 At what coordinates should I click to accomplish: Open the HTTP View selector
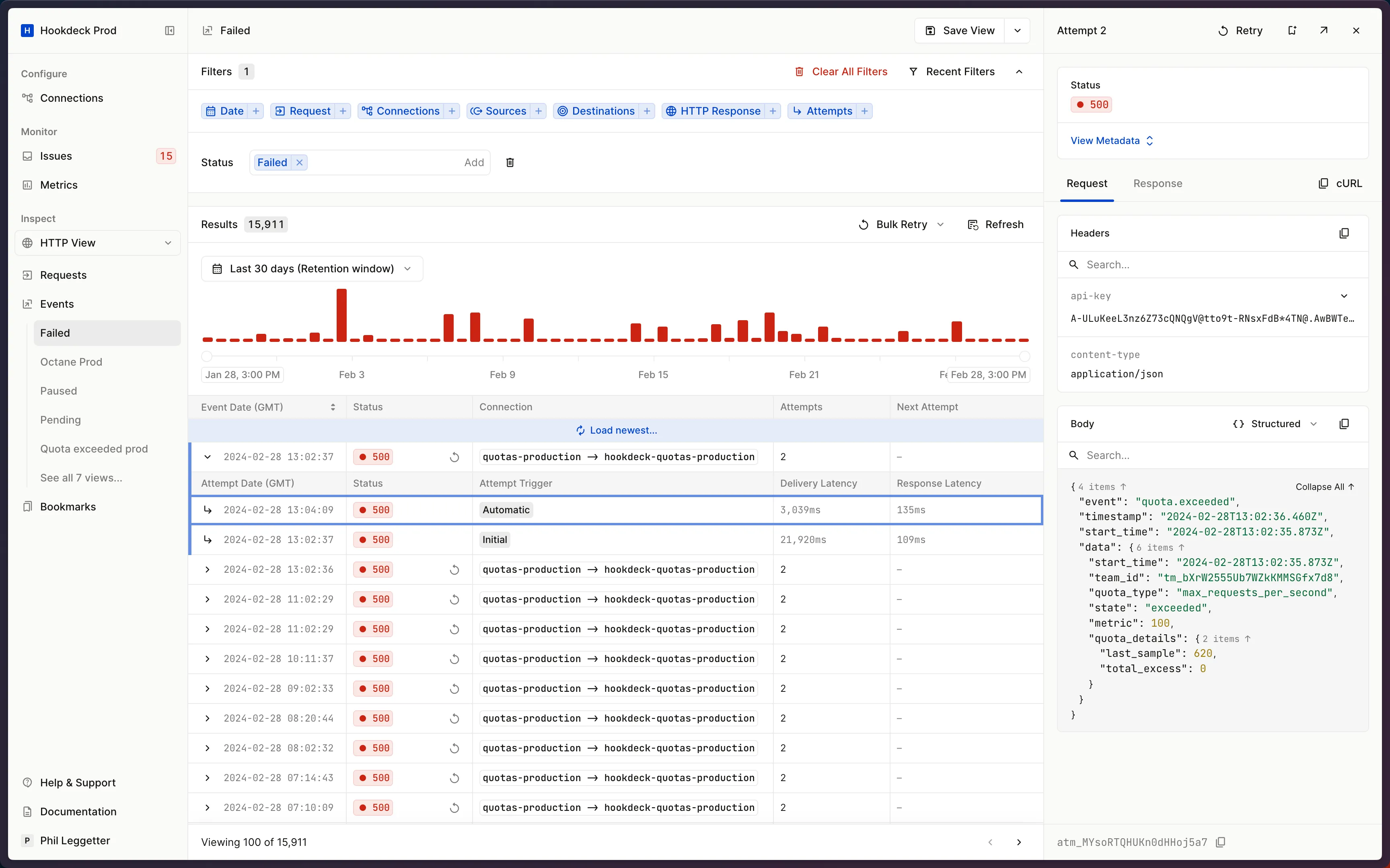[98, 243]
